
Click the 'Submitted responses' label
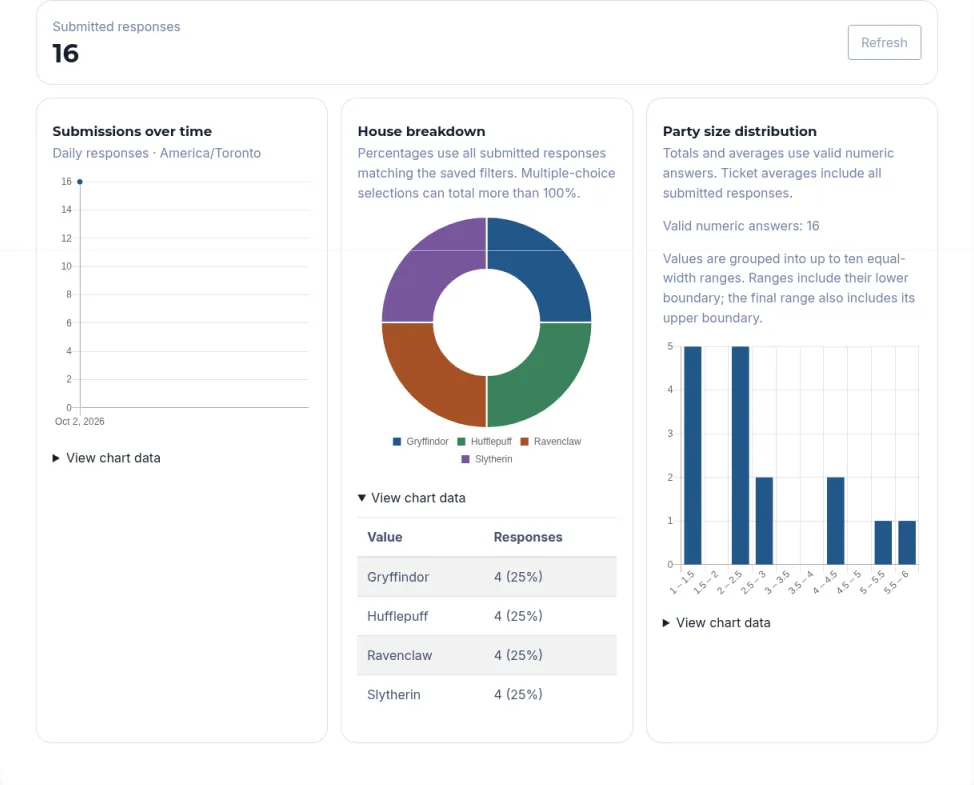[116, 27]
